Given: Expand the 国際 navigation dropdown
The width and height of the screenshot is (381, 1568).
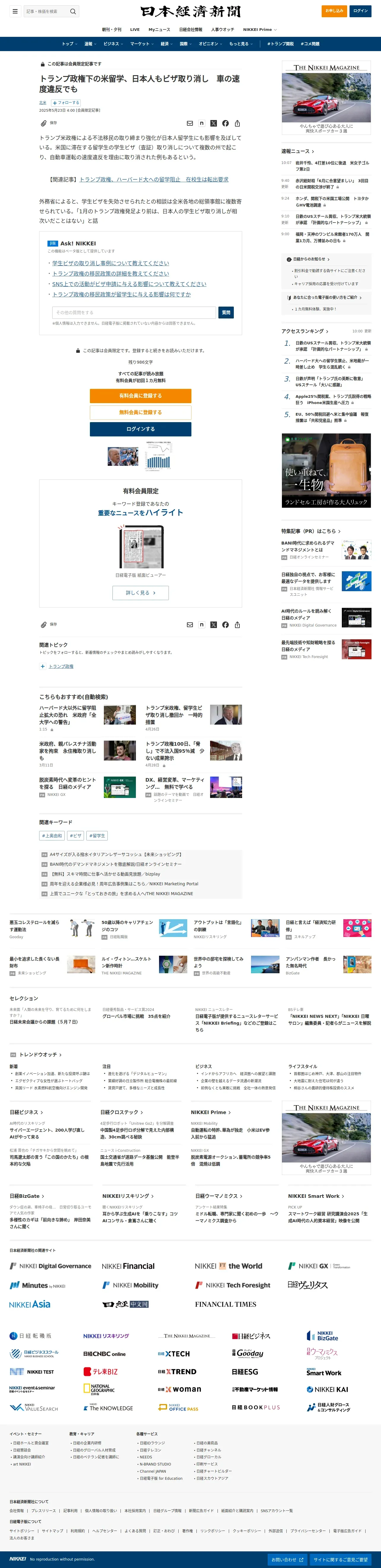Looking at the screenshot, I should (185, 44).
